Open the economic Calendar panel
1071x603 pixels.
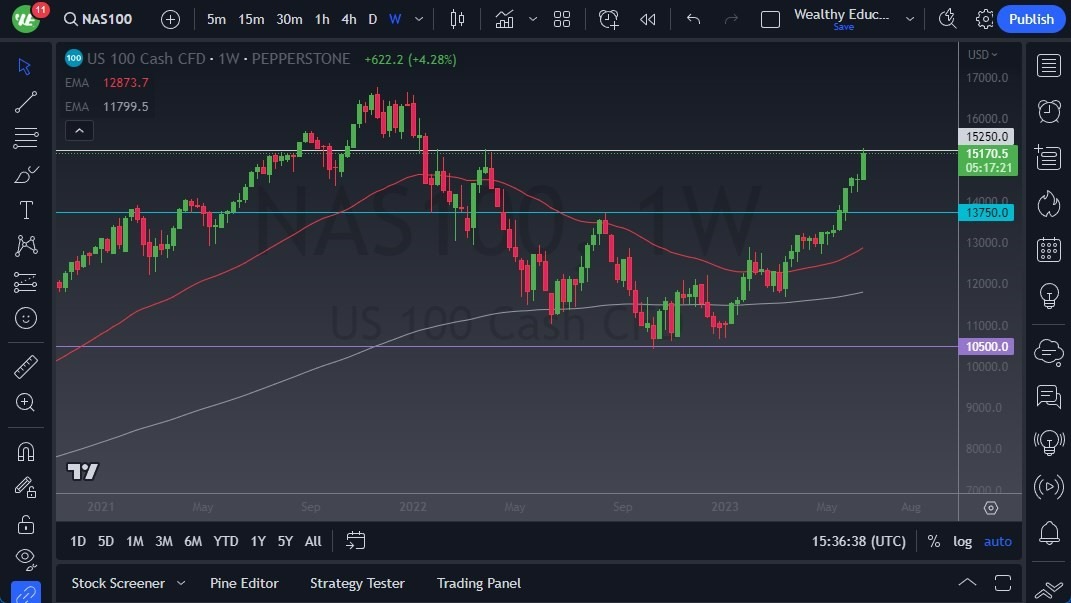point(1048,249)
